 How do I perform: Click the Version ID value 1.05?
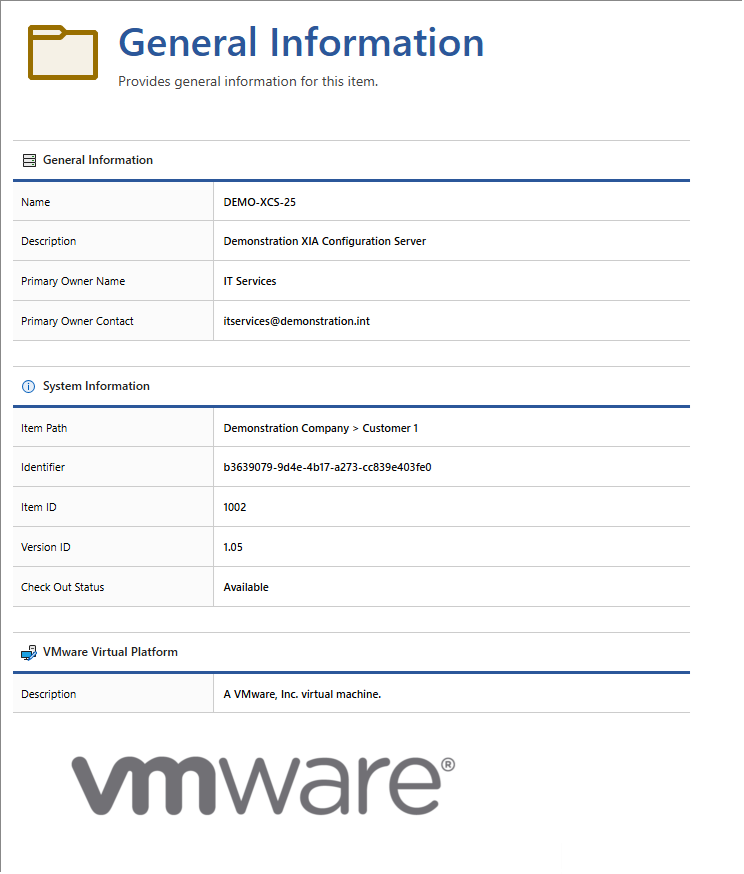233,547
